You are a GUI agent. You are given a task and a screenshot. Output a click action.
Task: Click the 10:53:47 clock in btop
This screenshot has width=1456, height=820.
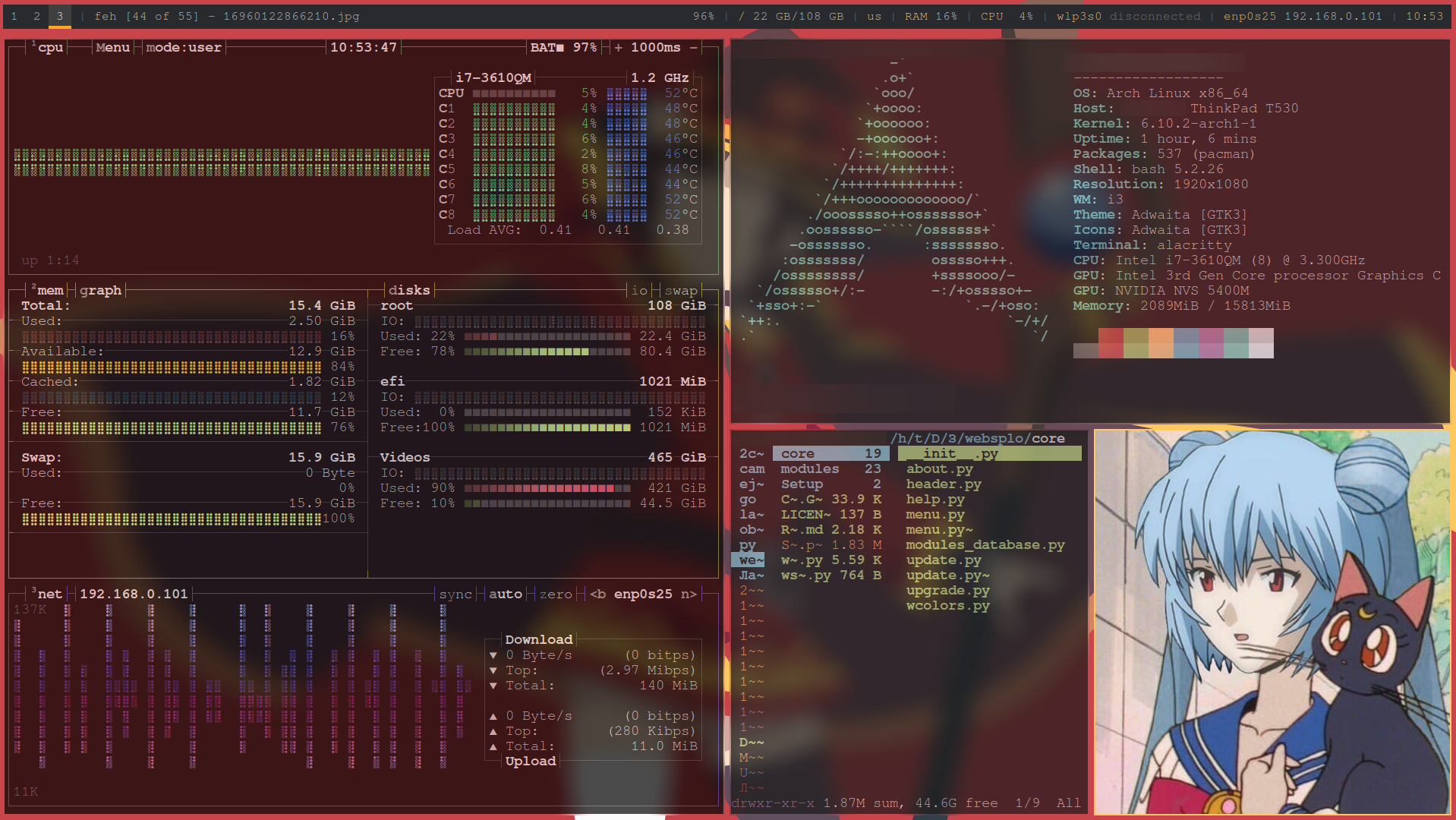pos(364,47)
